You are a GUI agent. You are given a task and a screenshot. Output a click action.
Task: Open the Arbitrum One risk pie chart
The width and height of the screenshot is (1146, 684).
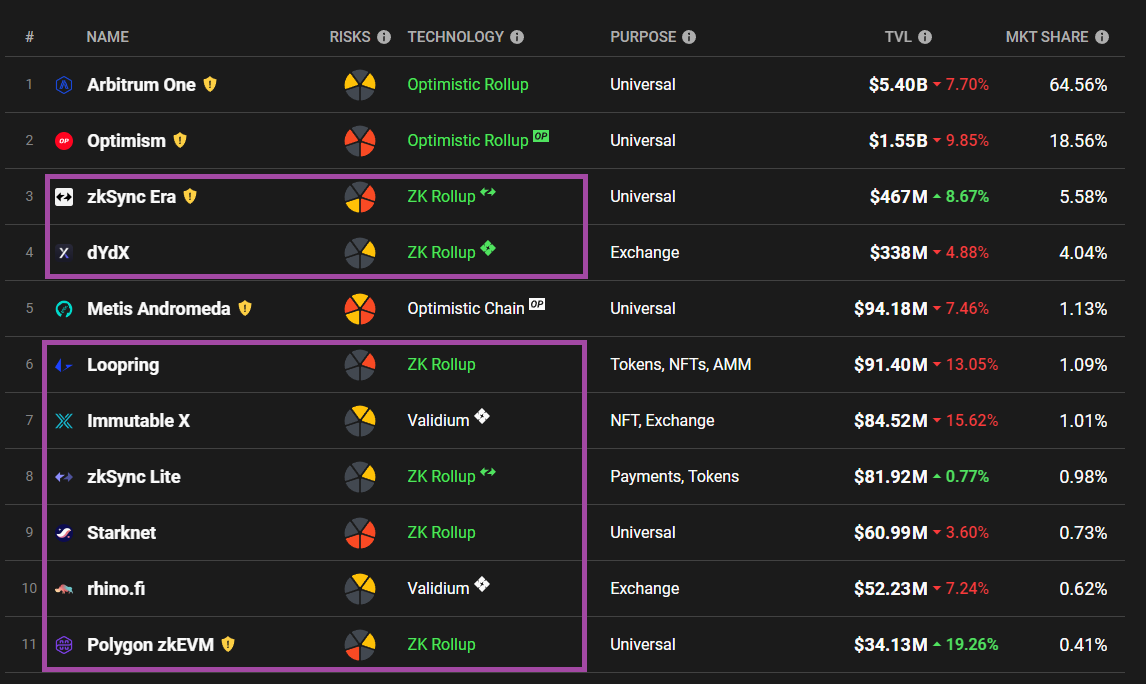[360, 85]
